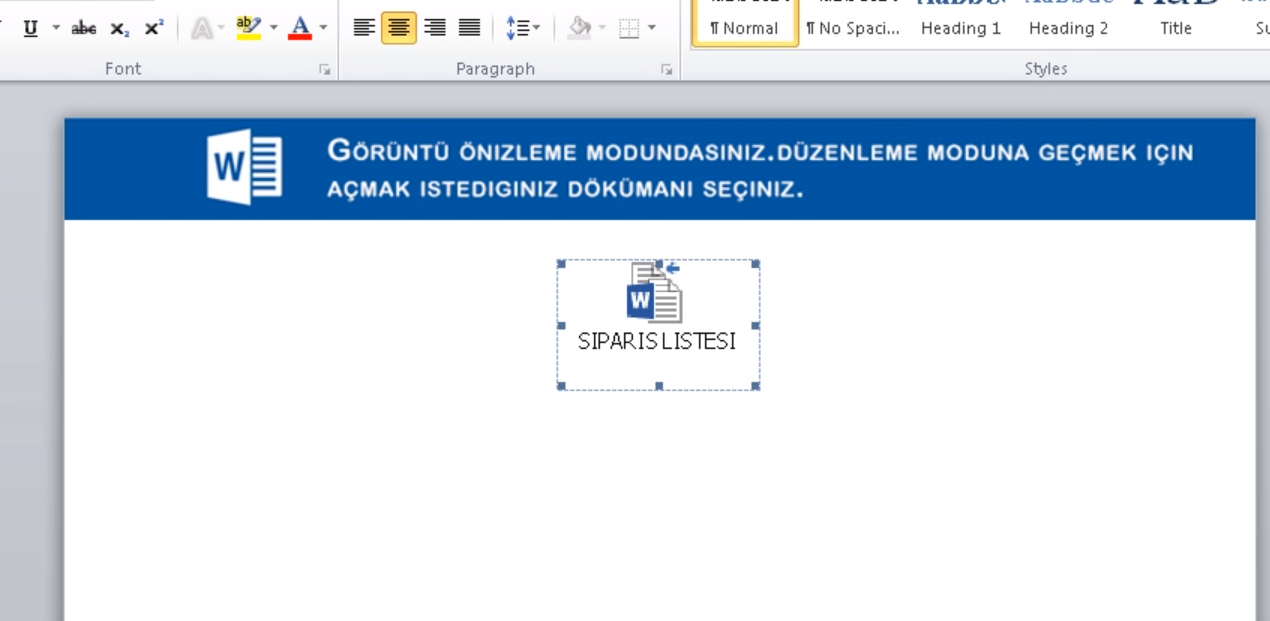Viewport: 1270px width, 621px height.
Task: Select the Normal style
Action: [x=744, y=22]
